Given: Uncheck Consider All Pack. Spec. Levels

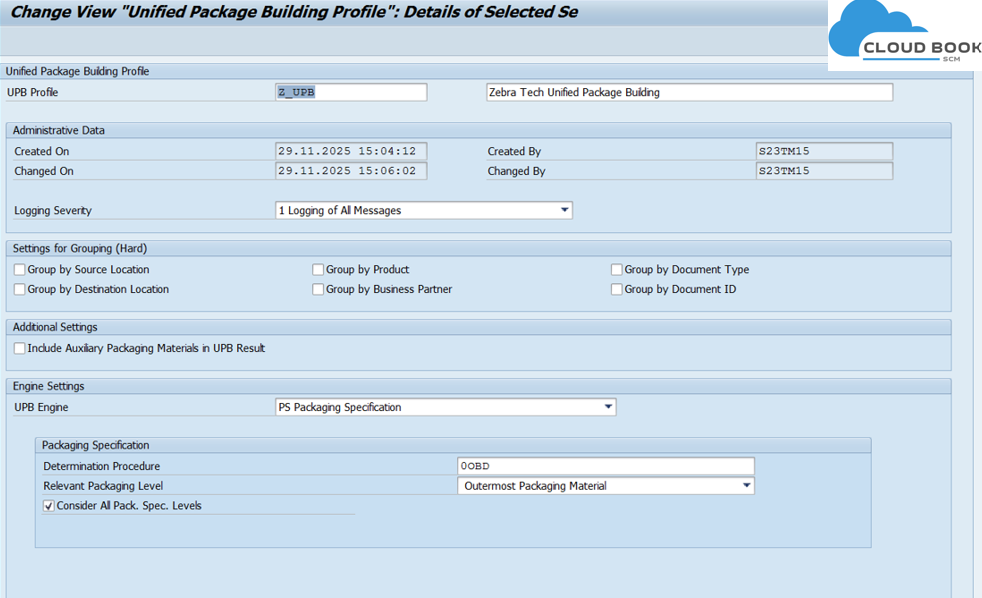Looking at the screenshot, I should point(49,506).
